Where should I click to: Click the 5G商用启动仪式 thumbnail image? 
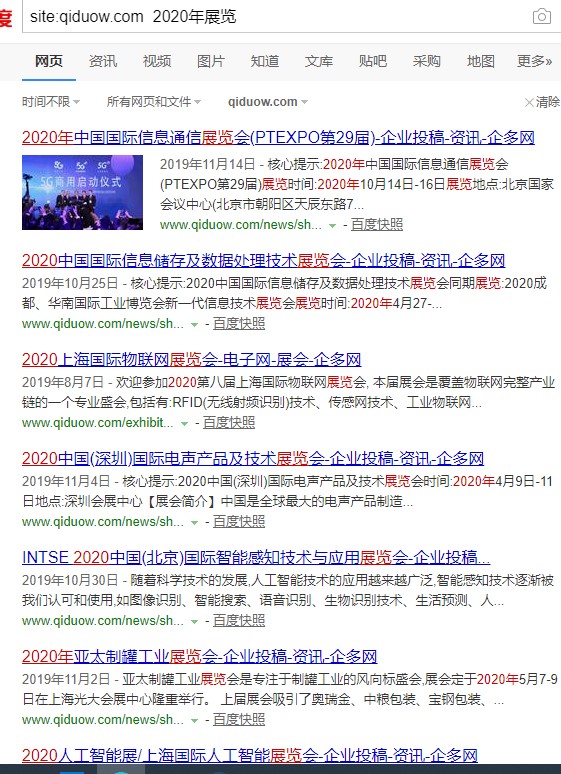tap(82, 192)
